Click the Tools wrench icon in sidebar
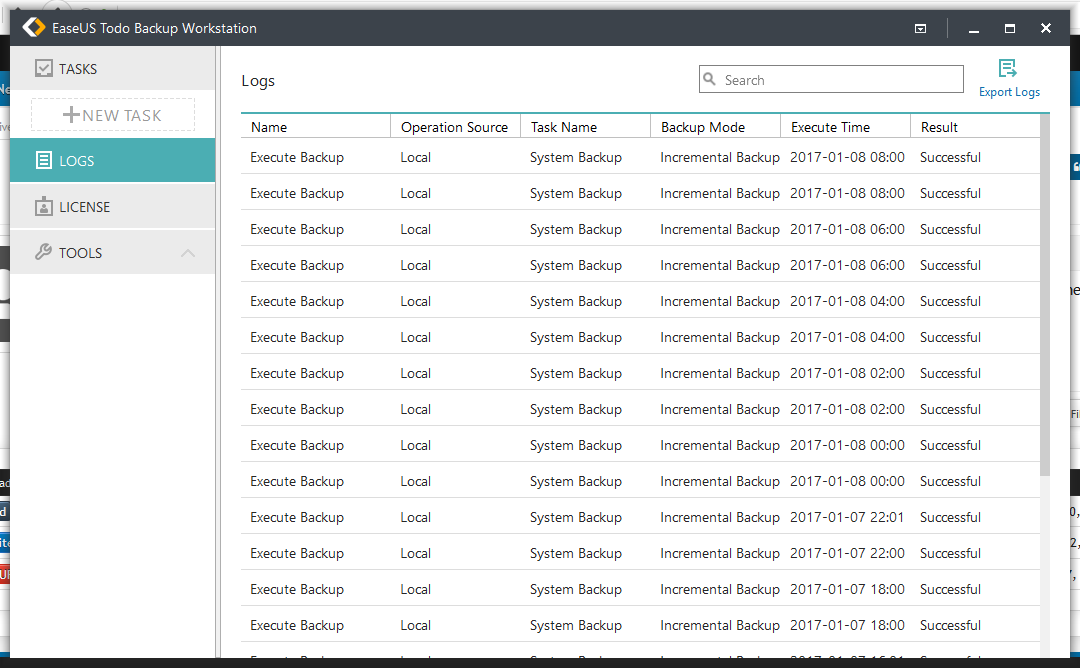The height and width of the screenshot is (668, 1080). click(x=43, y=253)
